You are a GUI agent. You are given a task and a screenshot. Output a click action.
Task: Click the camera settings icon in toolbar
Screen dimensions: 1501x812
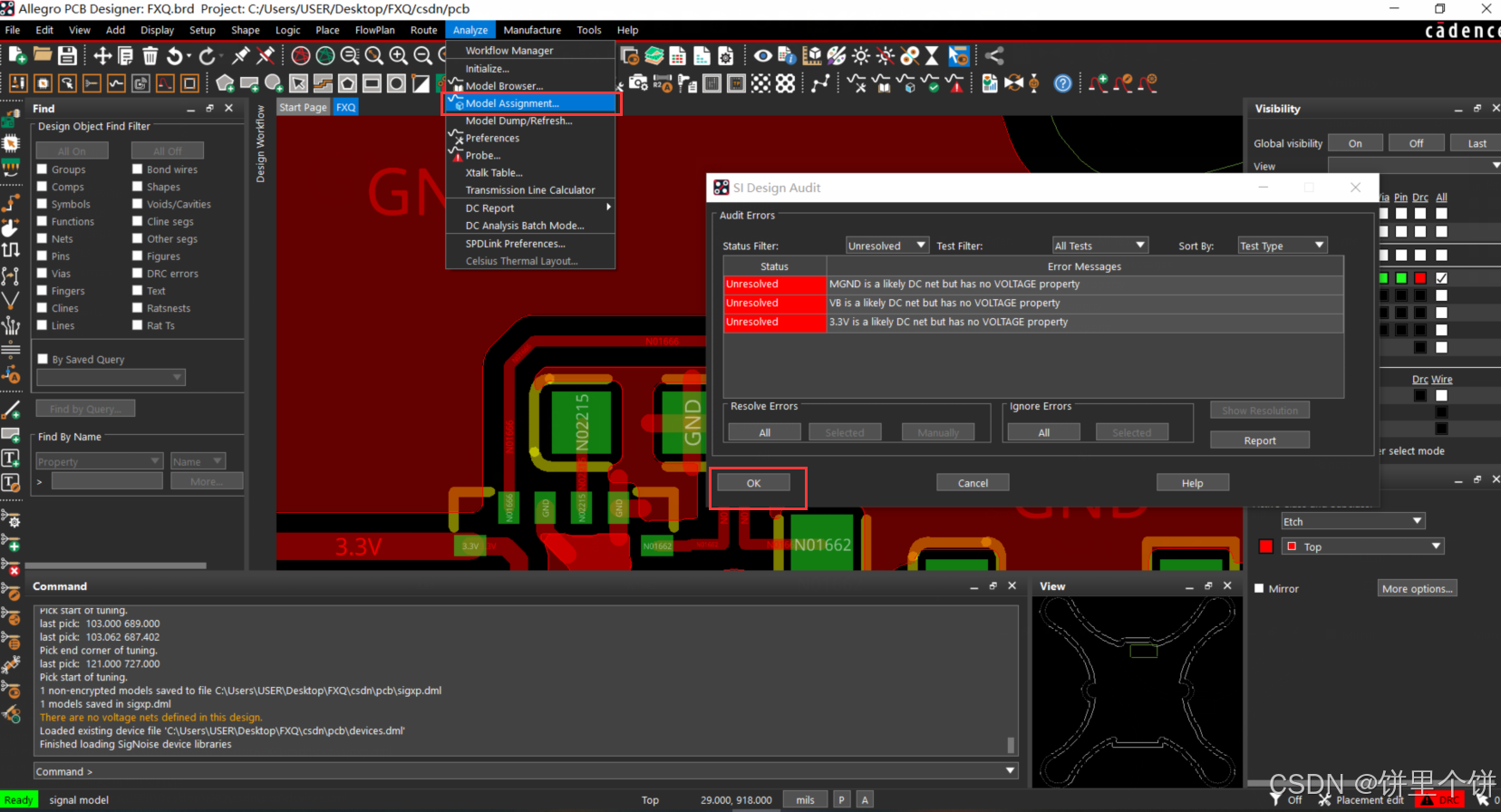pyautogui.click(x=639, y=83)
